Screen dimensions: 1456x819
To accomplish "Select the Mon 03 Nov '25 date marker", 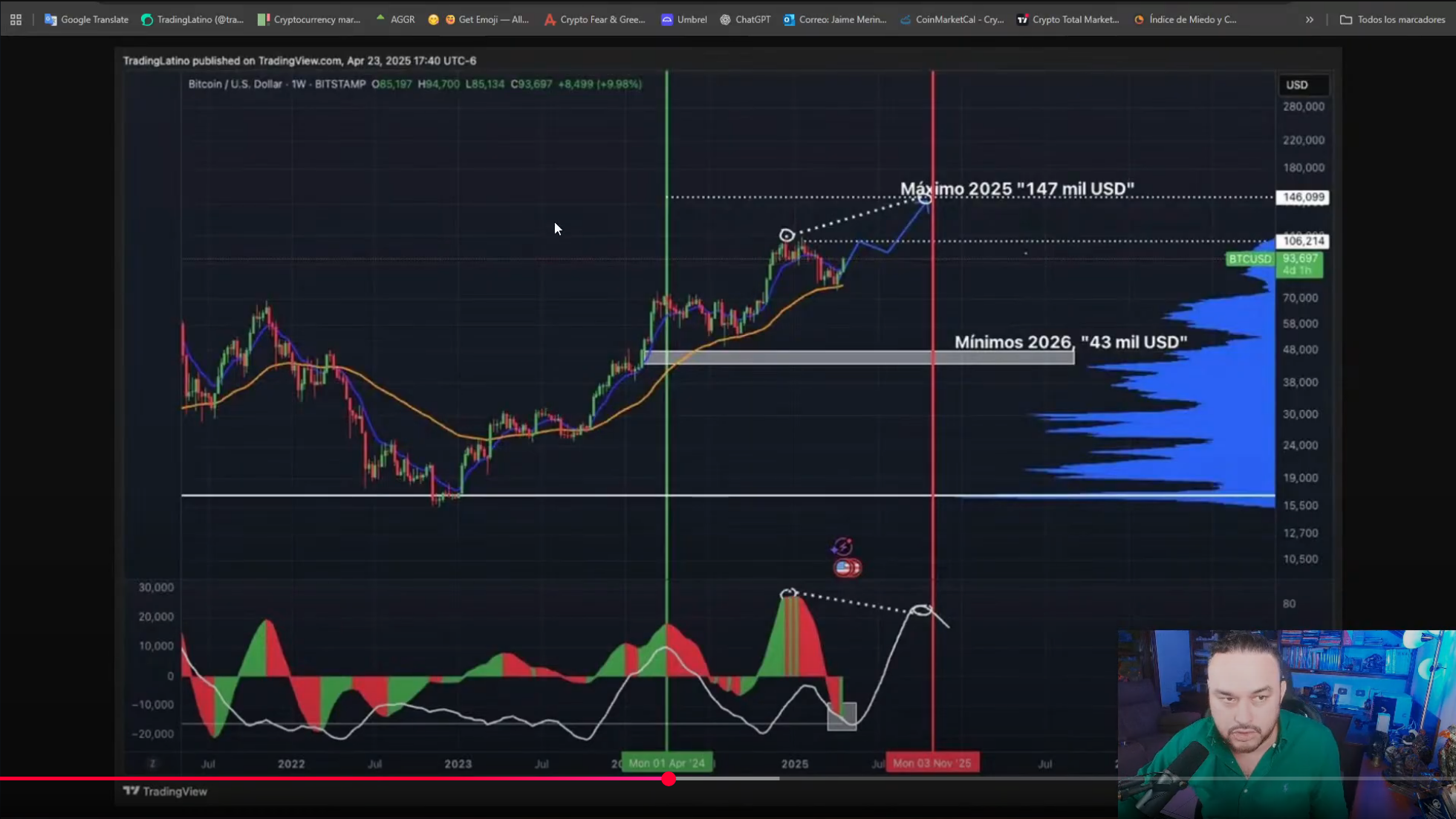I will tap(932, 762).
